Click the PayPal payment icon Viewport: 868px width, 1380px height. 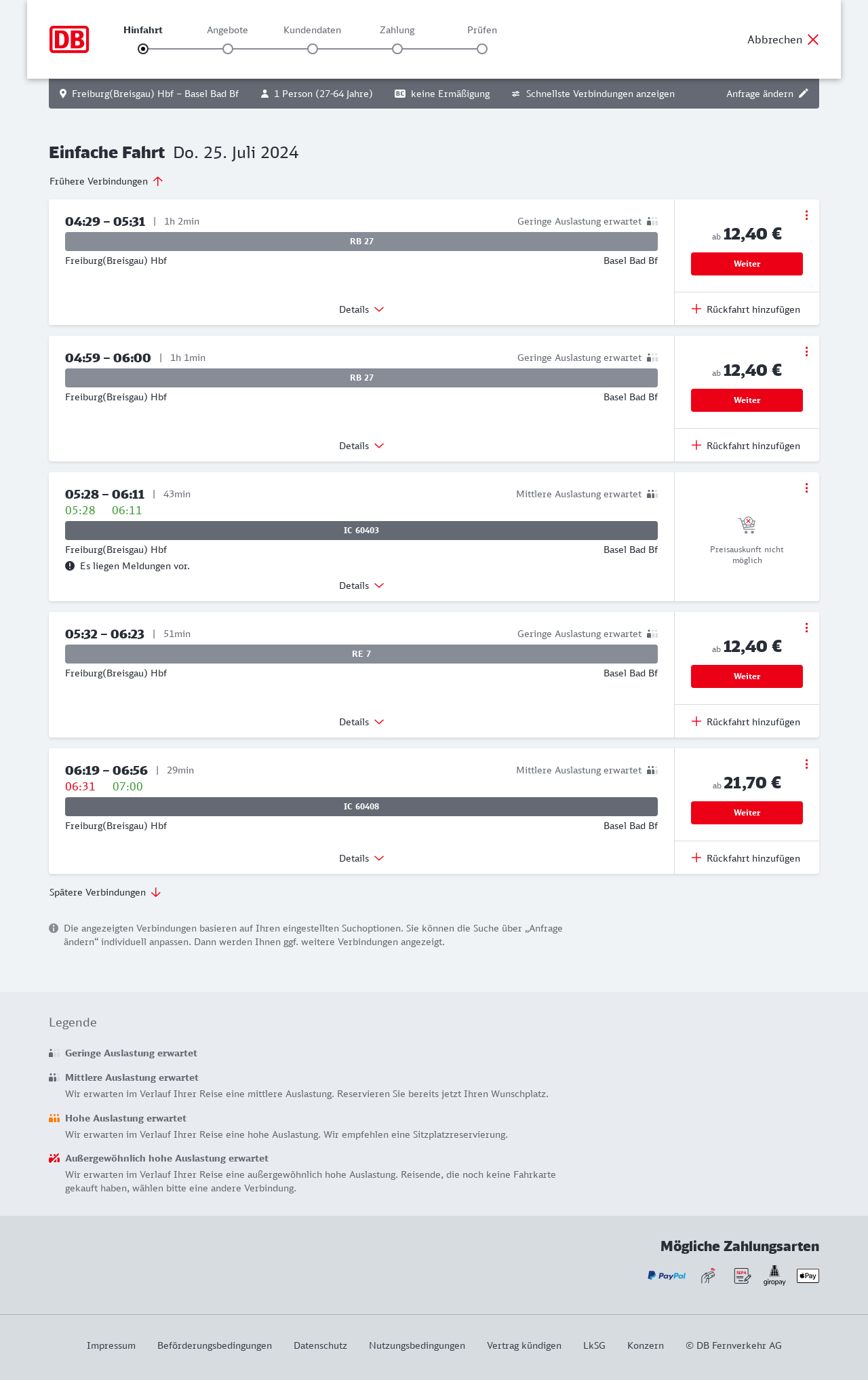667,1276
